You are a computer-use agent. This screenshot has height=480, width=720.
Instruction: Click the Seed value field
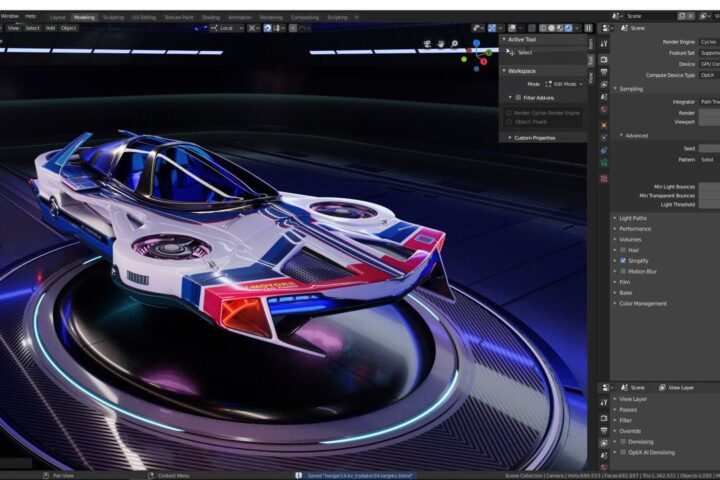(x=709, y=148)
